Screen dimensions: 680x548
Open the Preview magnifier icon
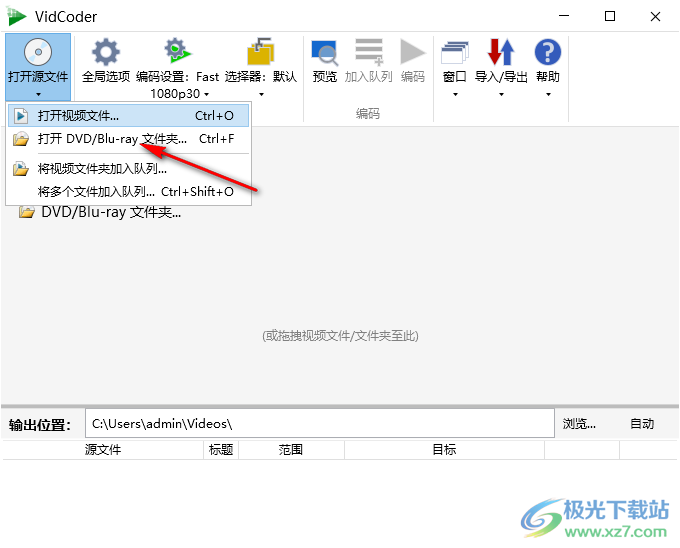click(324, 52)
